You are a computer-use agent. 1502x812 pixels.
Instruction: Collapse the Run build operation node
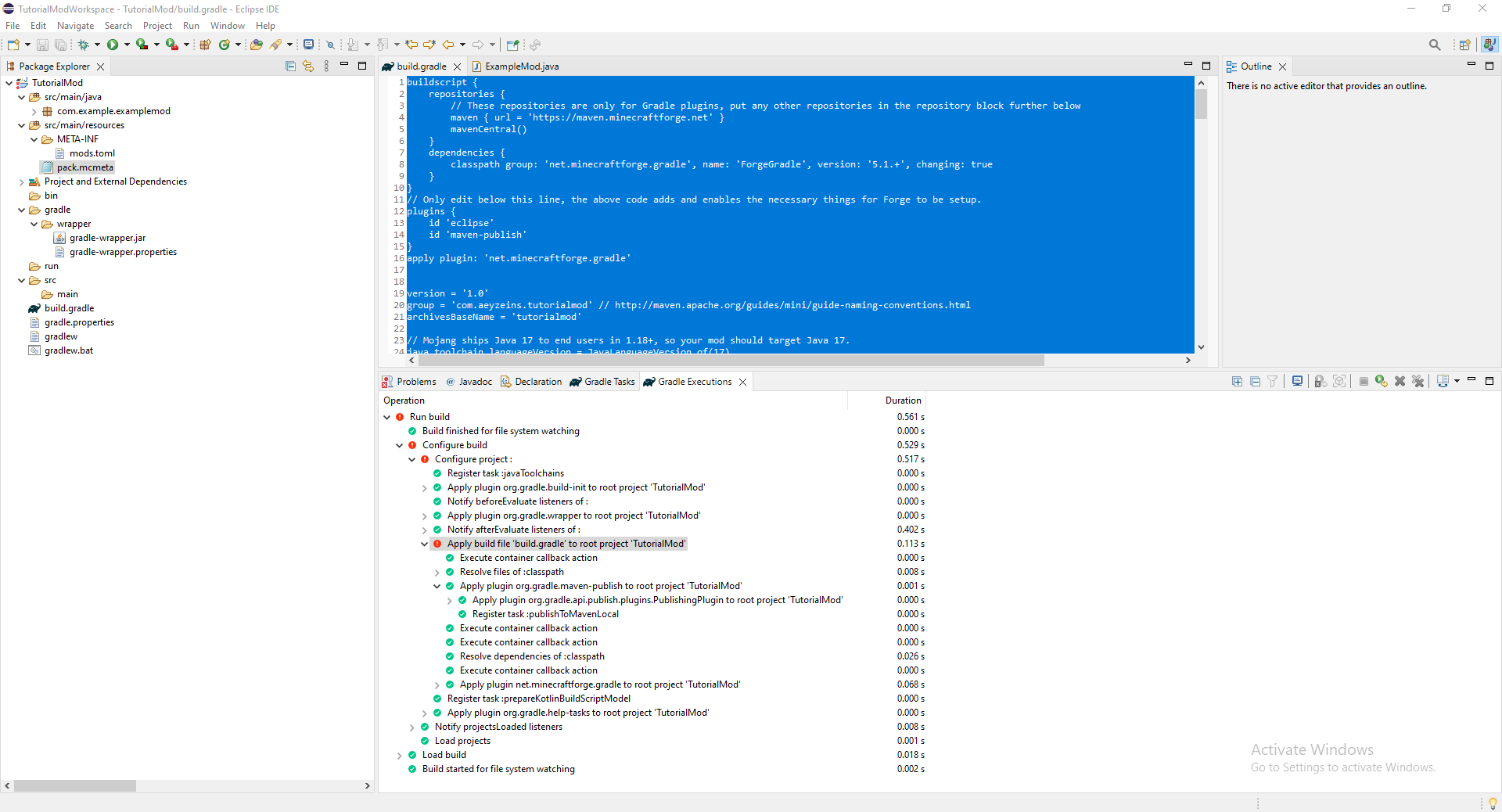[386, 418]
